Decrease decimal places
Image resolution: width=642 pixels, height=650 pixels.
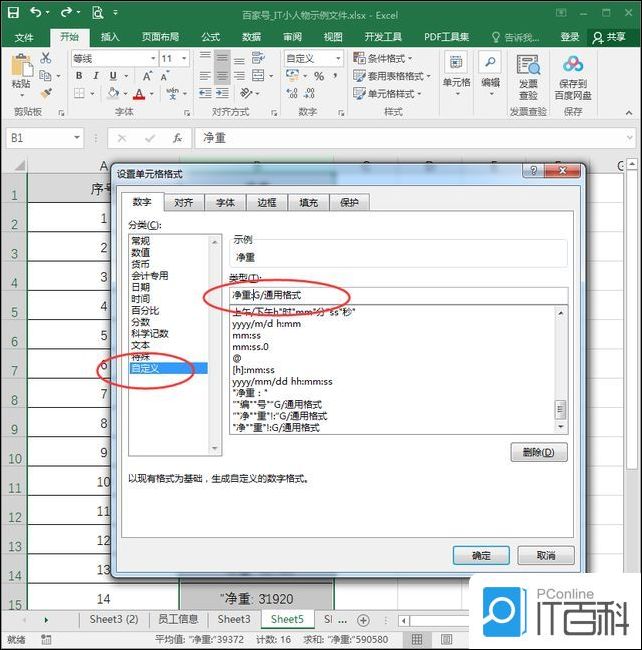click(309, 93)
